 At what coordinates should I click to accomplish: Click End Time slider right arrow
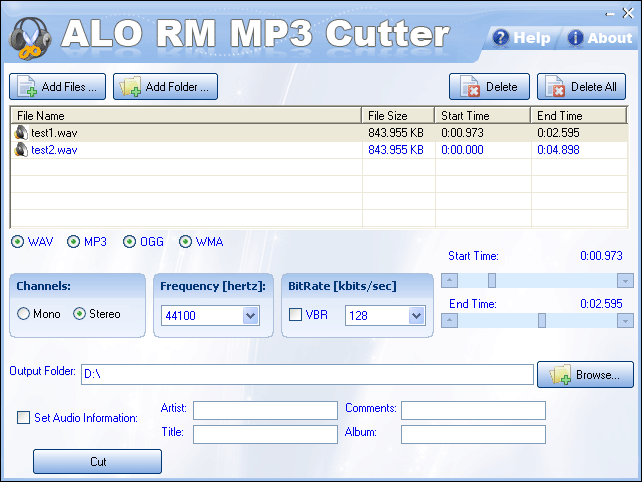(x=625, y=320)
